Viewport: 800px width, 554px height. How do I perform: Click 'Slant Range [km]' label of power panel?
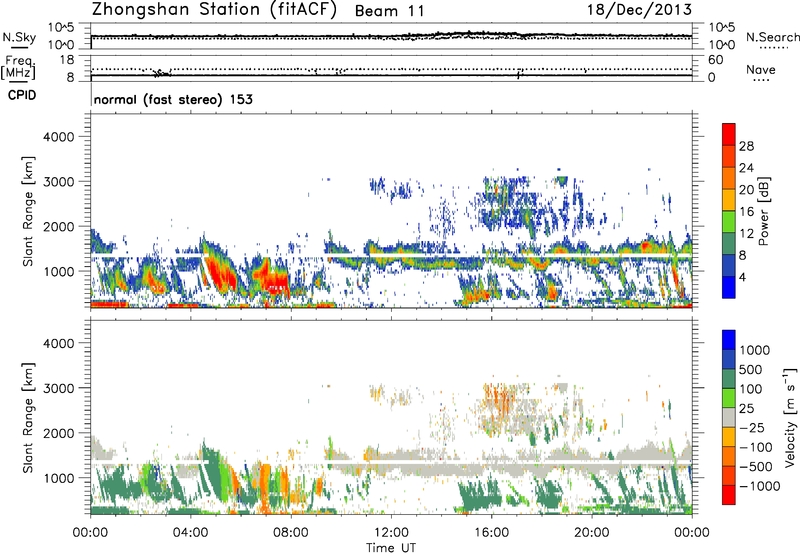tap(28, 211)
